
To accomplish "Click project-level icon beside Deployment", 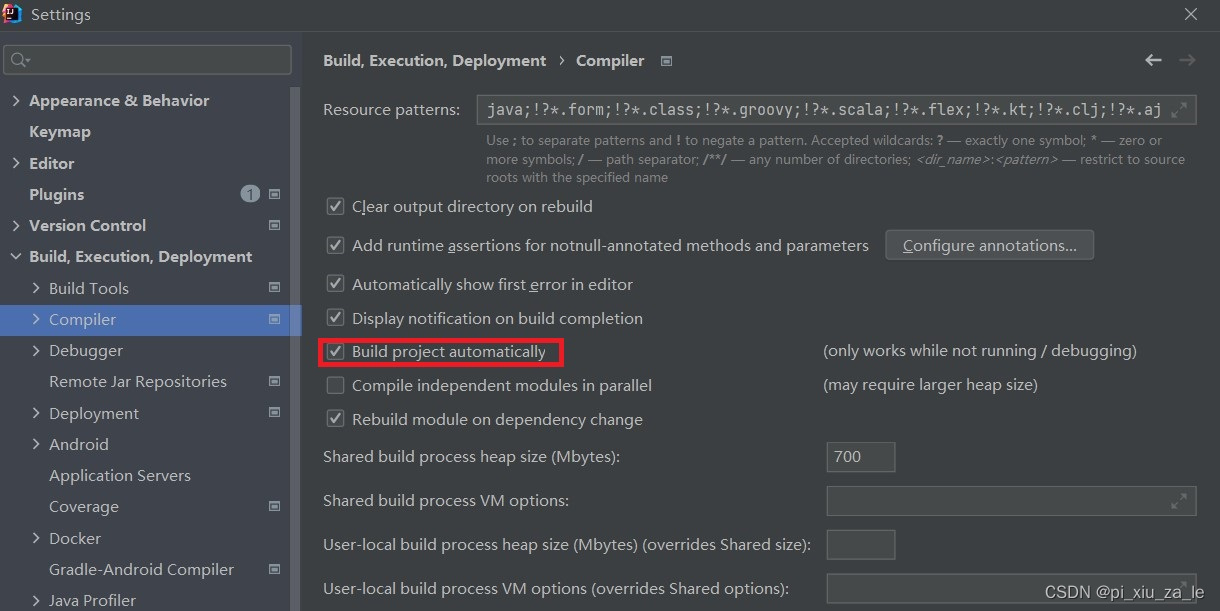I will click(x=275, y=413).
